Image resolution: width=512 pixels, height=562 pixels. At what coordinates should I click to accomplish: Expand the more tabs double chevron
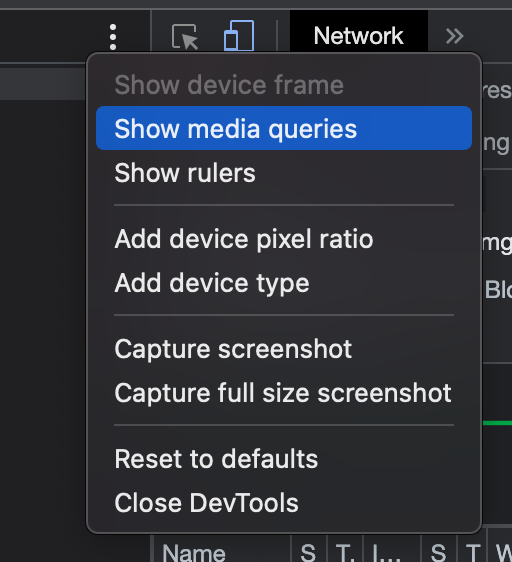click(454, 36)
